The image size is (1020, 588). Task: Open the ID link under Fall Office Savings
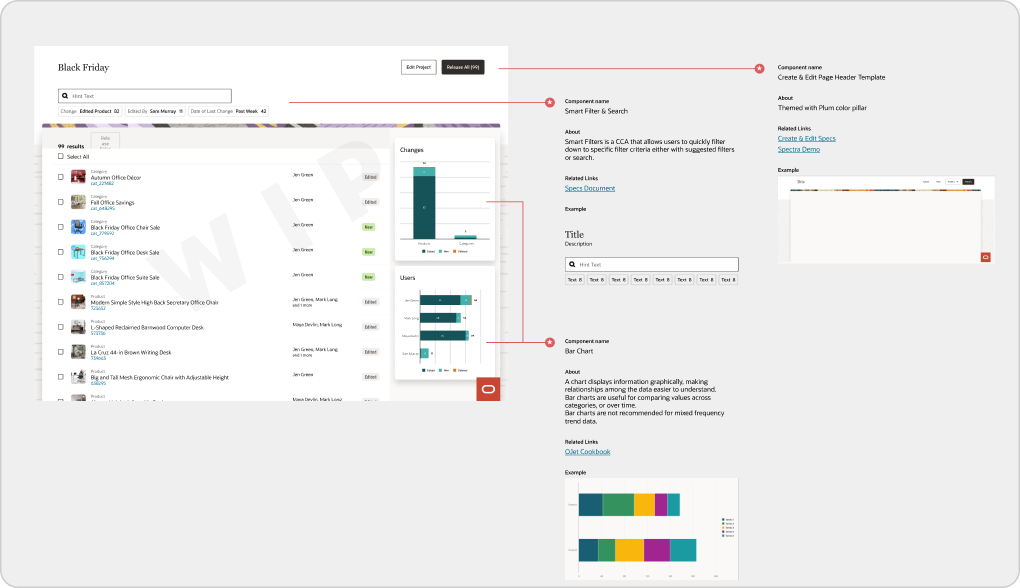[x=102, y=208]
